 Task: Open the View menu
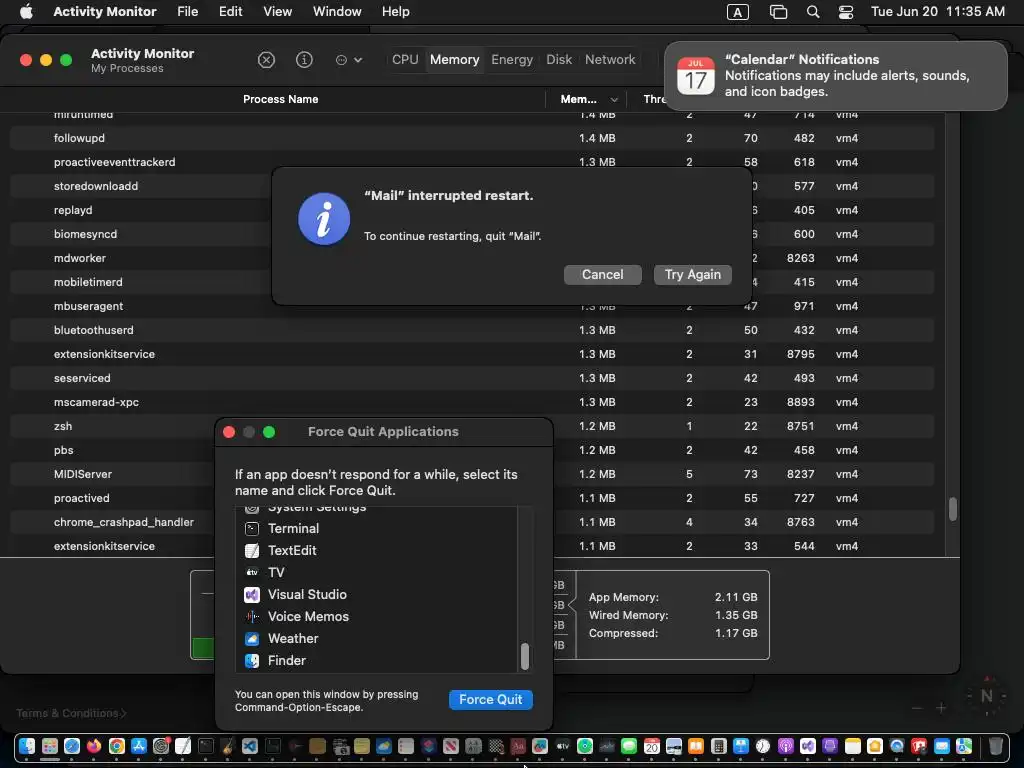click(x=278, y=12)
